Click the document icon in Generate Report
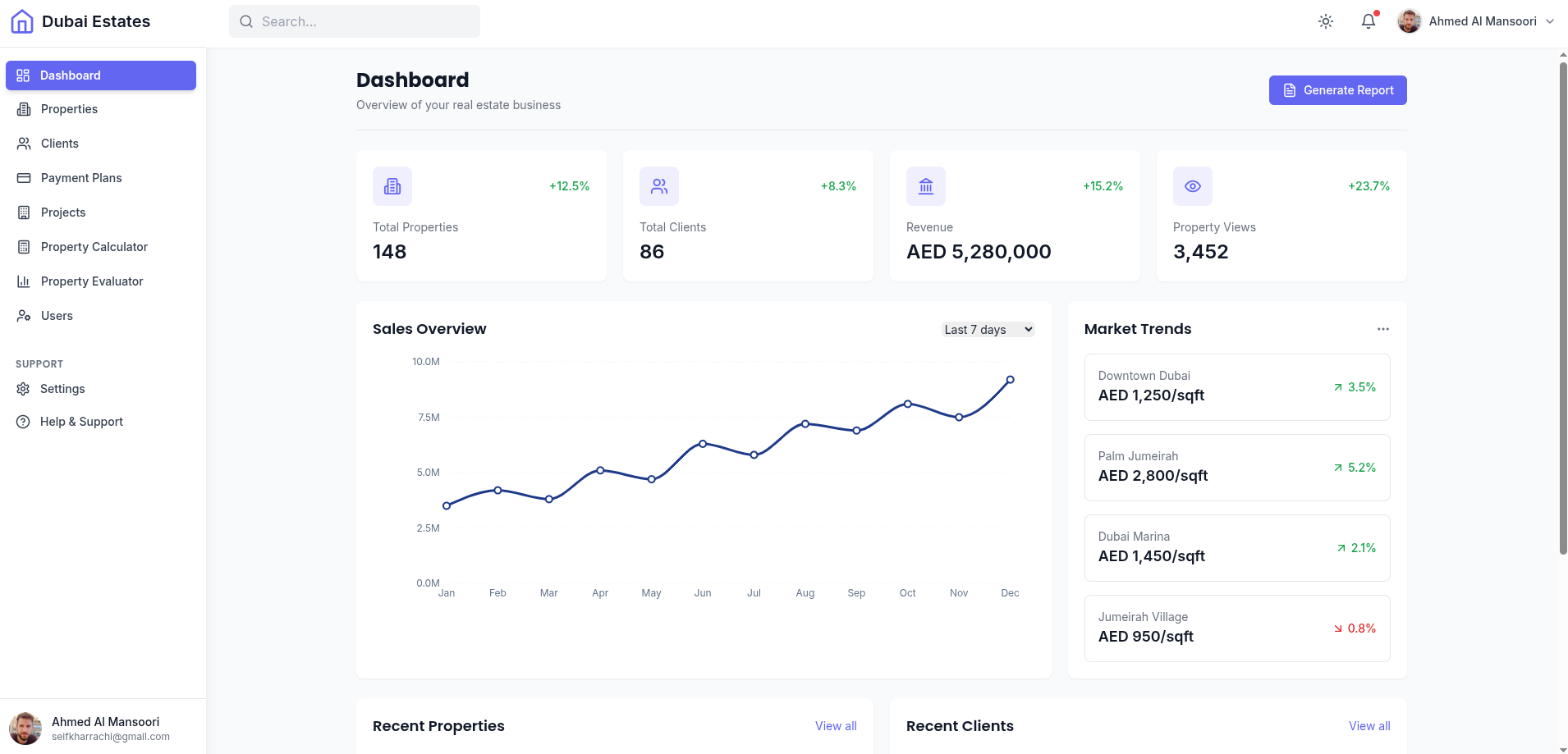 [1290, 90]
